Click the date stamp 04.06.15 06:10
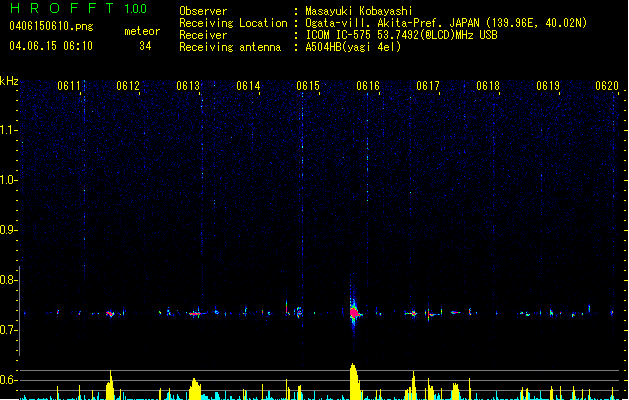This screenshot has width=629, height=400. pos(51,46)
